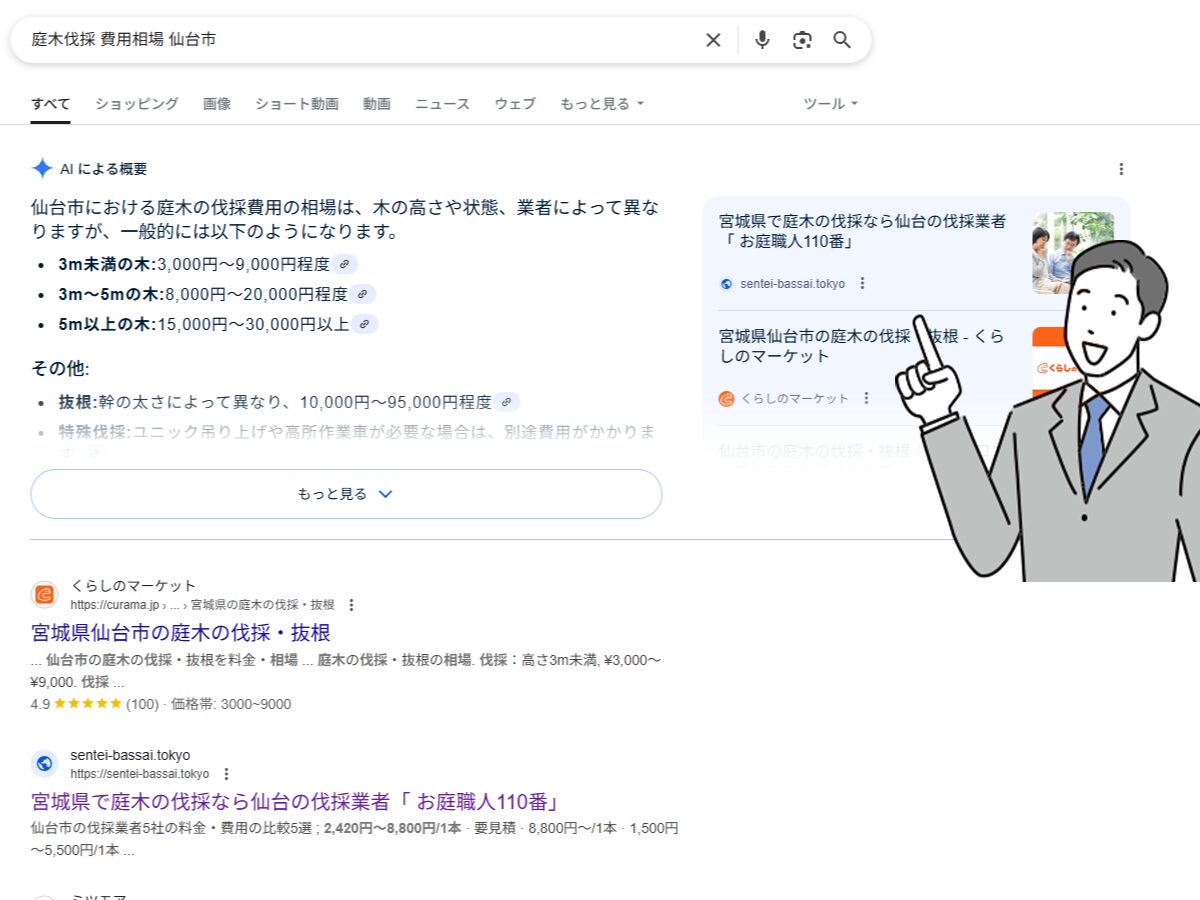The width and height of the screenshot is (1200, 900).
Task: Open source card 宮城県仙台市の庭木の伐採・抜根 - くらしのマーケット
Action: click(x=861, y=346)
